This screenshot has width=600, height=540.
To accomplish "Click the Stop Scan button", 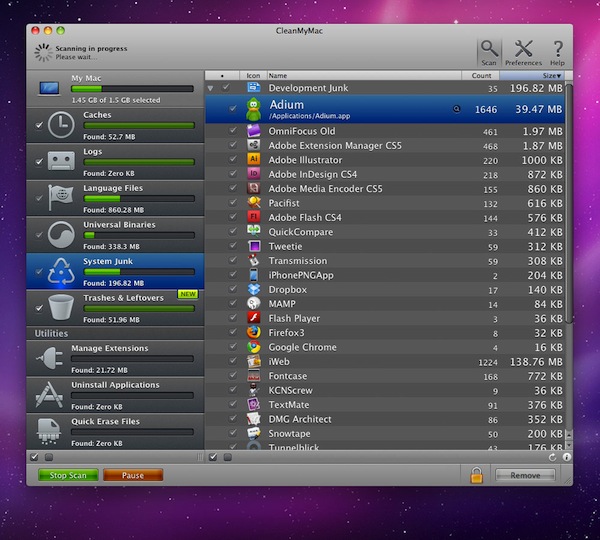I will 68,475.
